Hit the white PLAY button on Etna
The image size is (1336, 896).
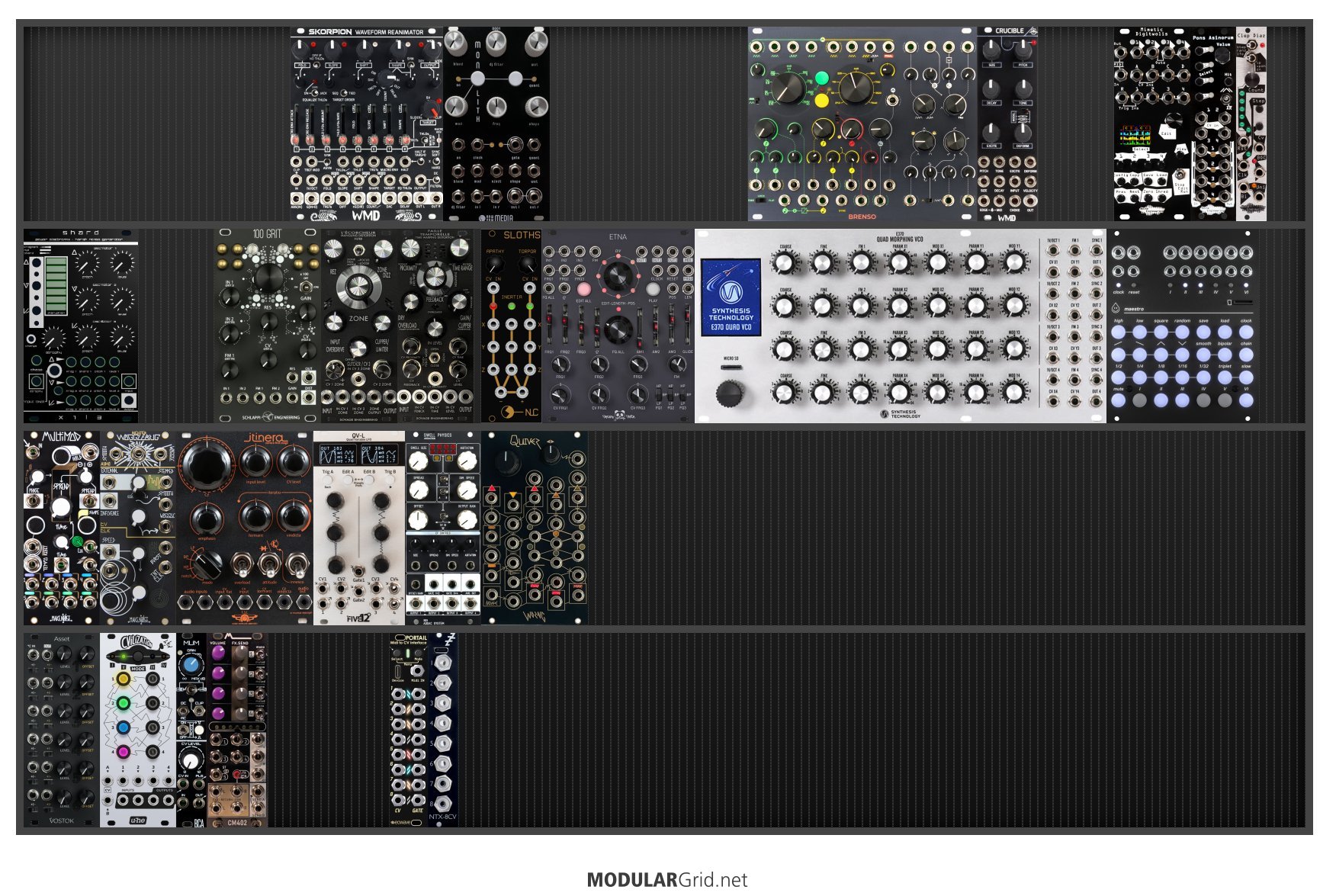(x=653, y=289)
